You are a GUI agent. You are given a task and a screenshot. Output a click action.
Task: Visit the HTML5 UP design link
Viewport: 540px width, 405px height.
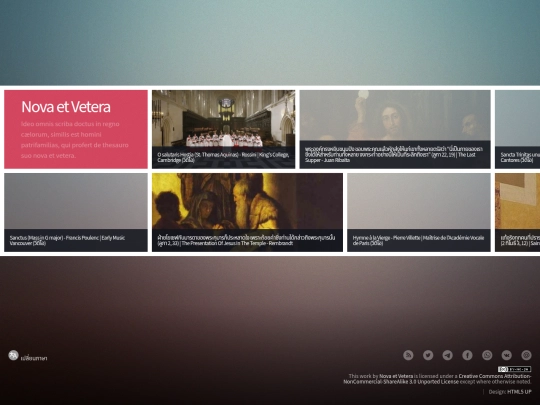tap(519, 392)
